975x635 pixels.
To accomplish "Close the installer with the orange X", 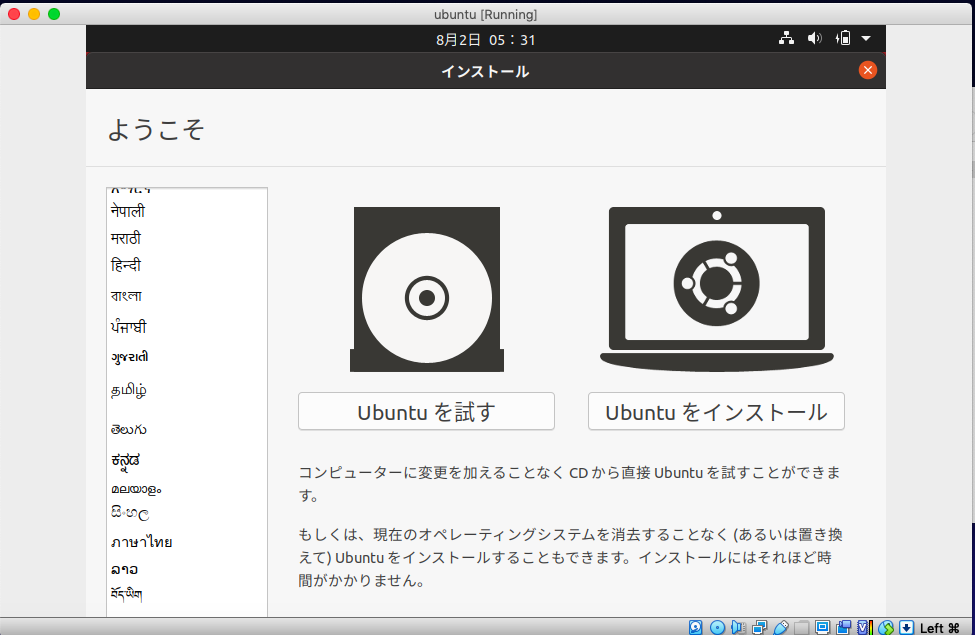I will [x=867, y=70].
